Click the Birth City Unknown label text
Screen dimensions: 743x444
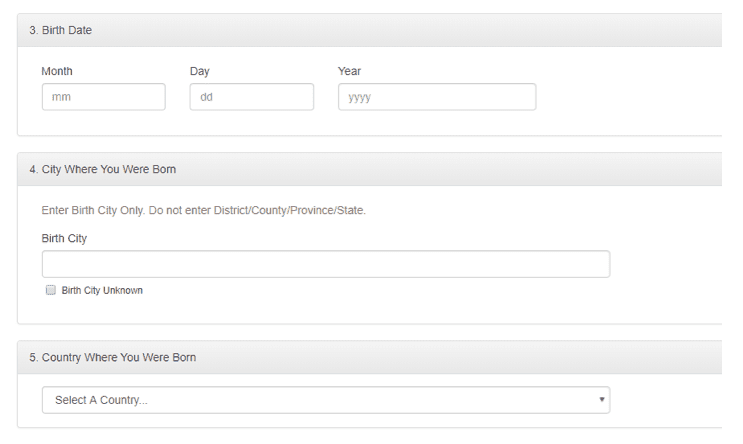point(102,291)
